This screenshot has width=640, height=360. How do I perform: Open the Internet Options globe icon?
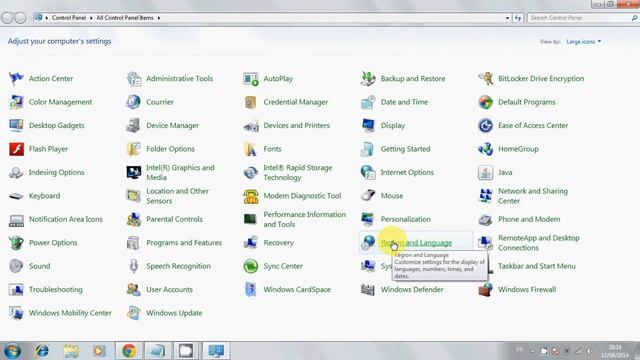pyautogui.click(x=368, y=172)
